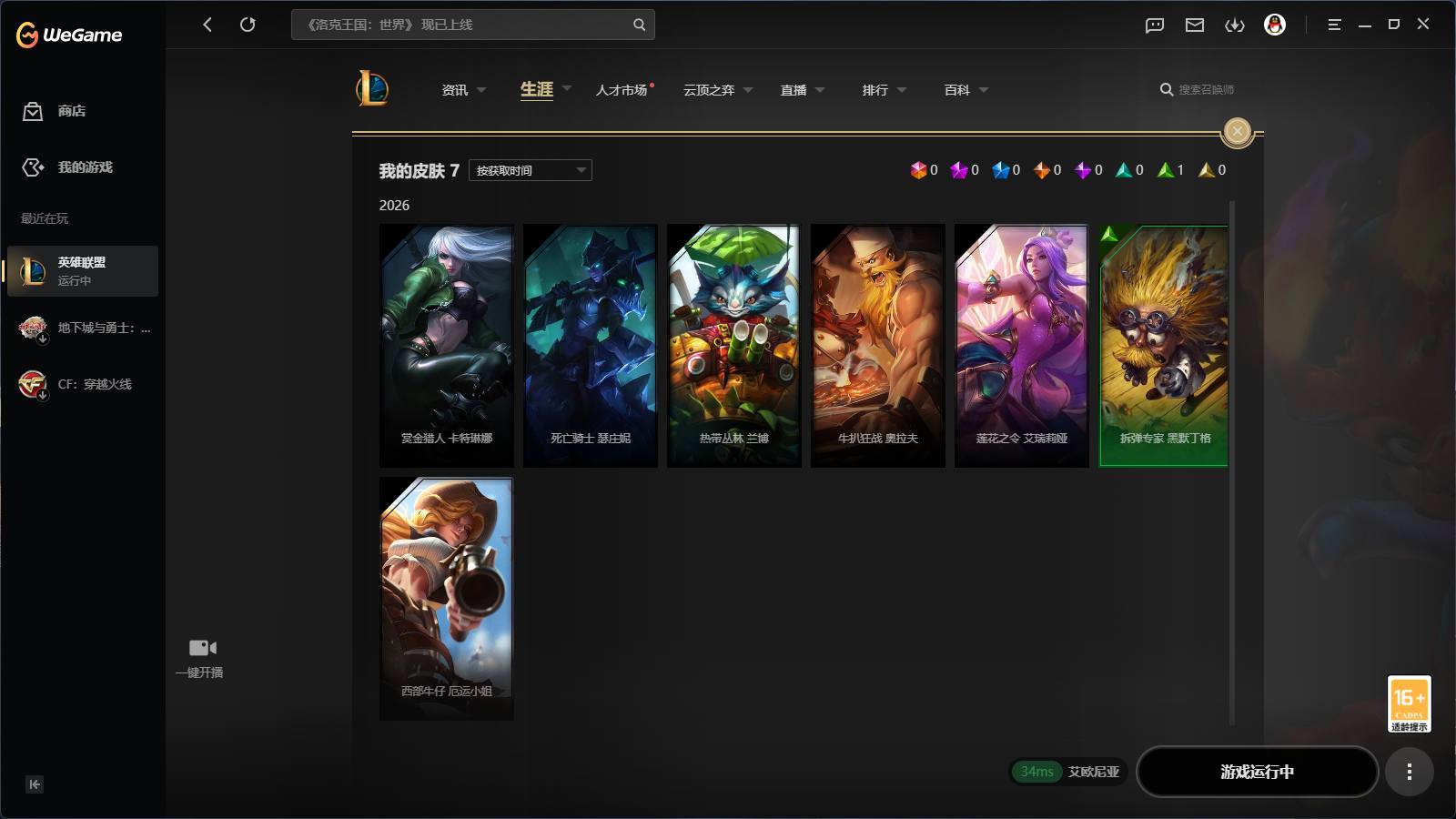Click the League of Legends logo icon
This screenshot has height=819, width=1456.
[x=372, y=88]
